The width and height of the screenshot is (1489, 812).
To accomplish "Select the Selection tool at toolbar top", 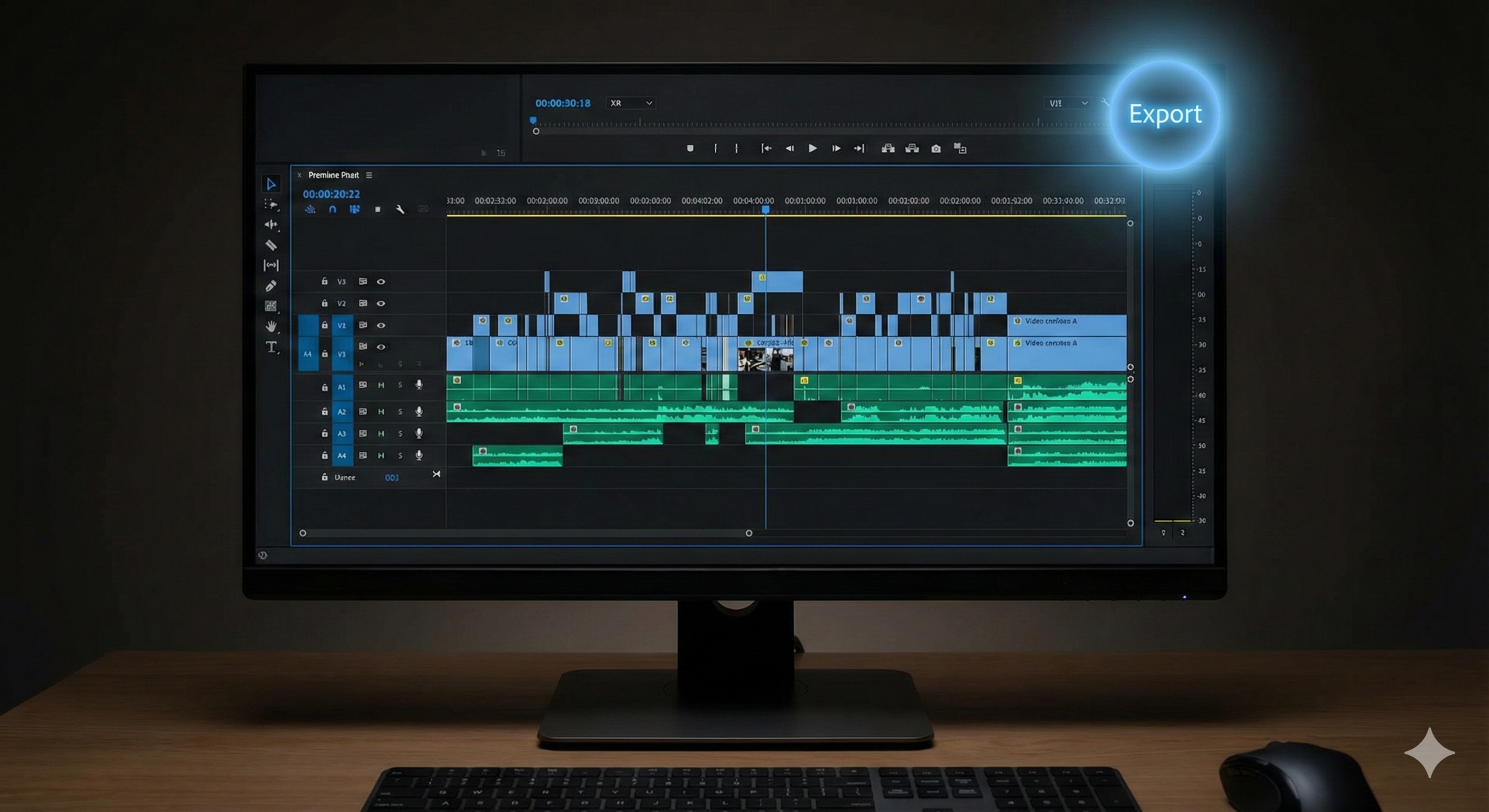I will (x=271, y=184).
